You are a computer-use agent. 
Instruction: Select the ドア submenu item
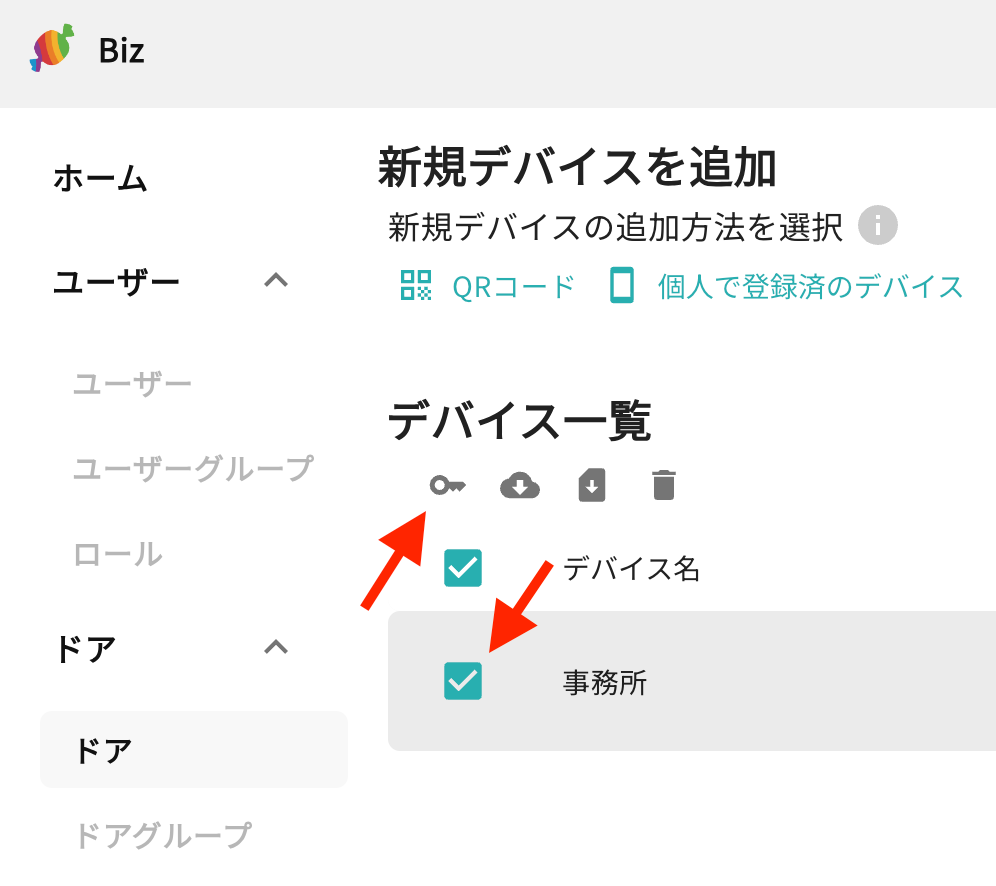pyautogui.click(x=194, y=749)
